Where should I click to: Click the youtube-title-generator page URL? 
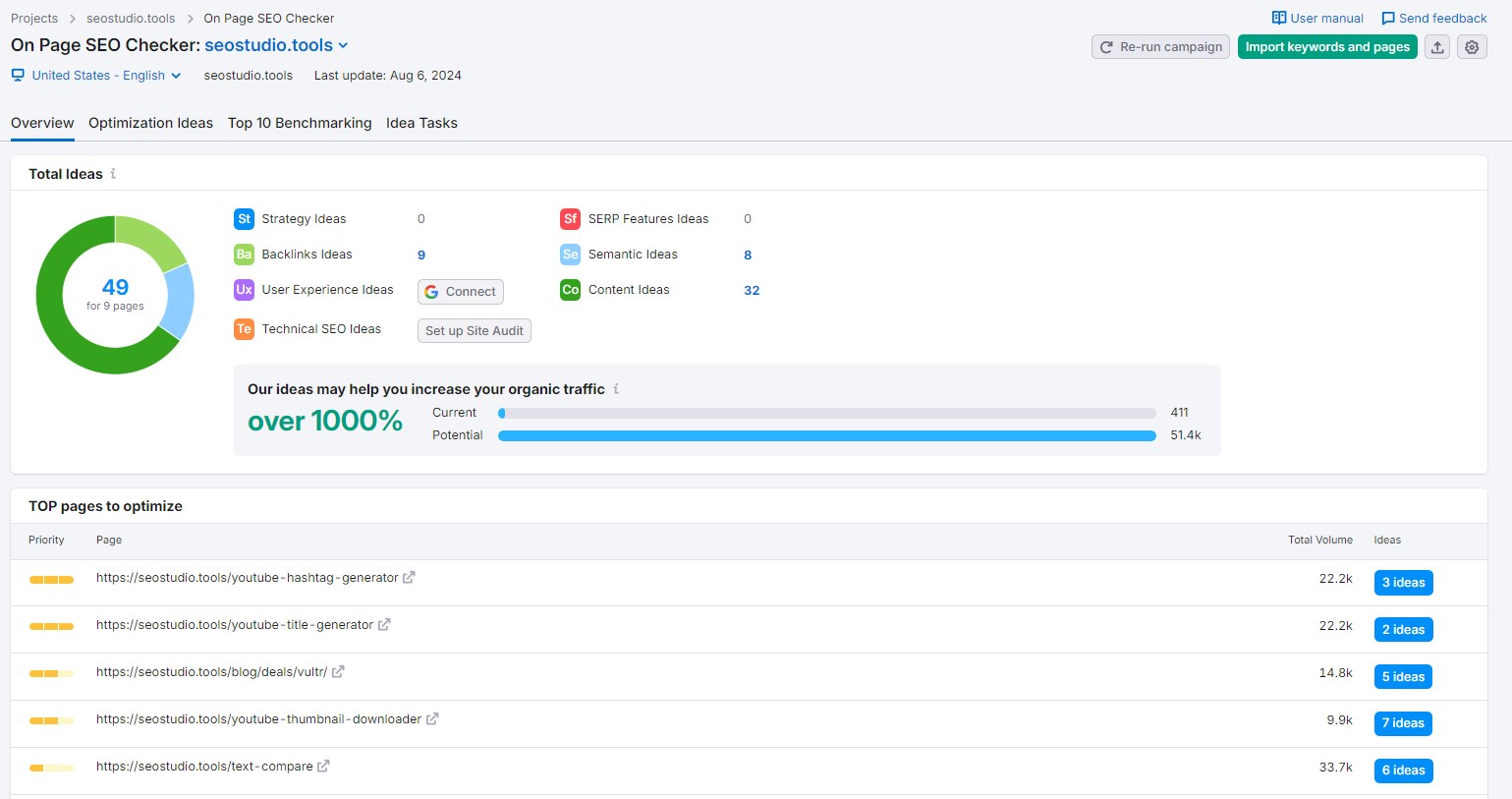[x=235, y=625]
